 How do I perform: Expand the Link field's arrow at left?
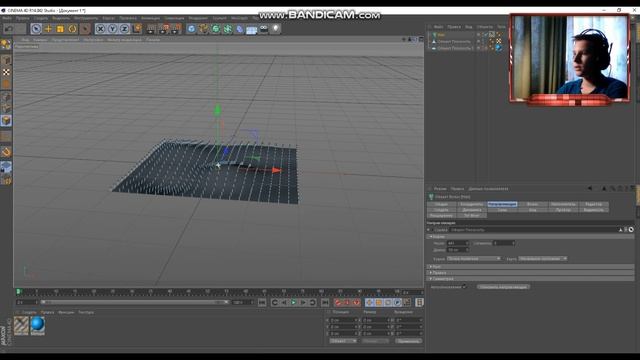429,230
